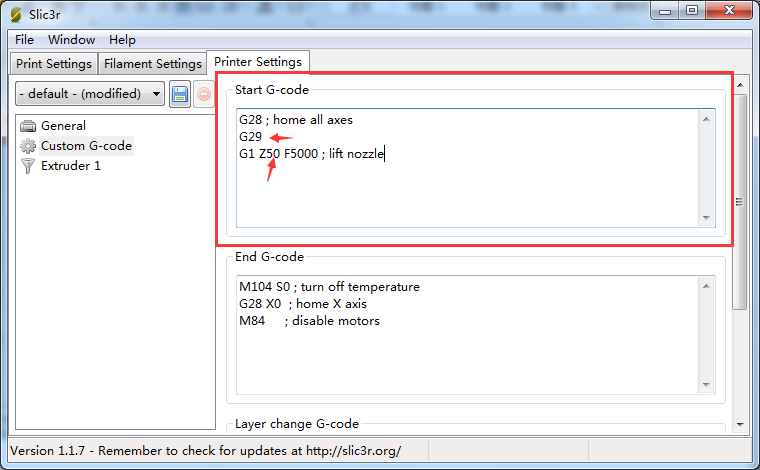Click the printer icon beside General
The width and height of the screenshot is (760, 470).
(28, 126)
